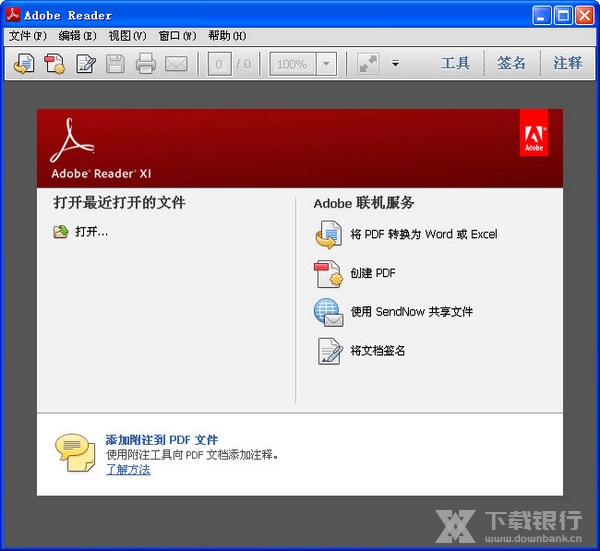Click the save floppy disk toolbar icon
The image size is (600, 551).
[115, 63]
